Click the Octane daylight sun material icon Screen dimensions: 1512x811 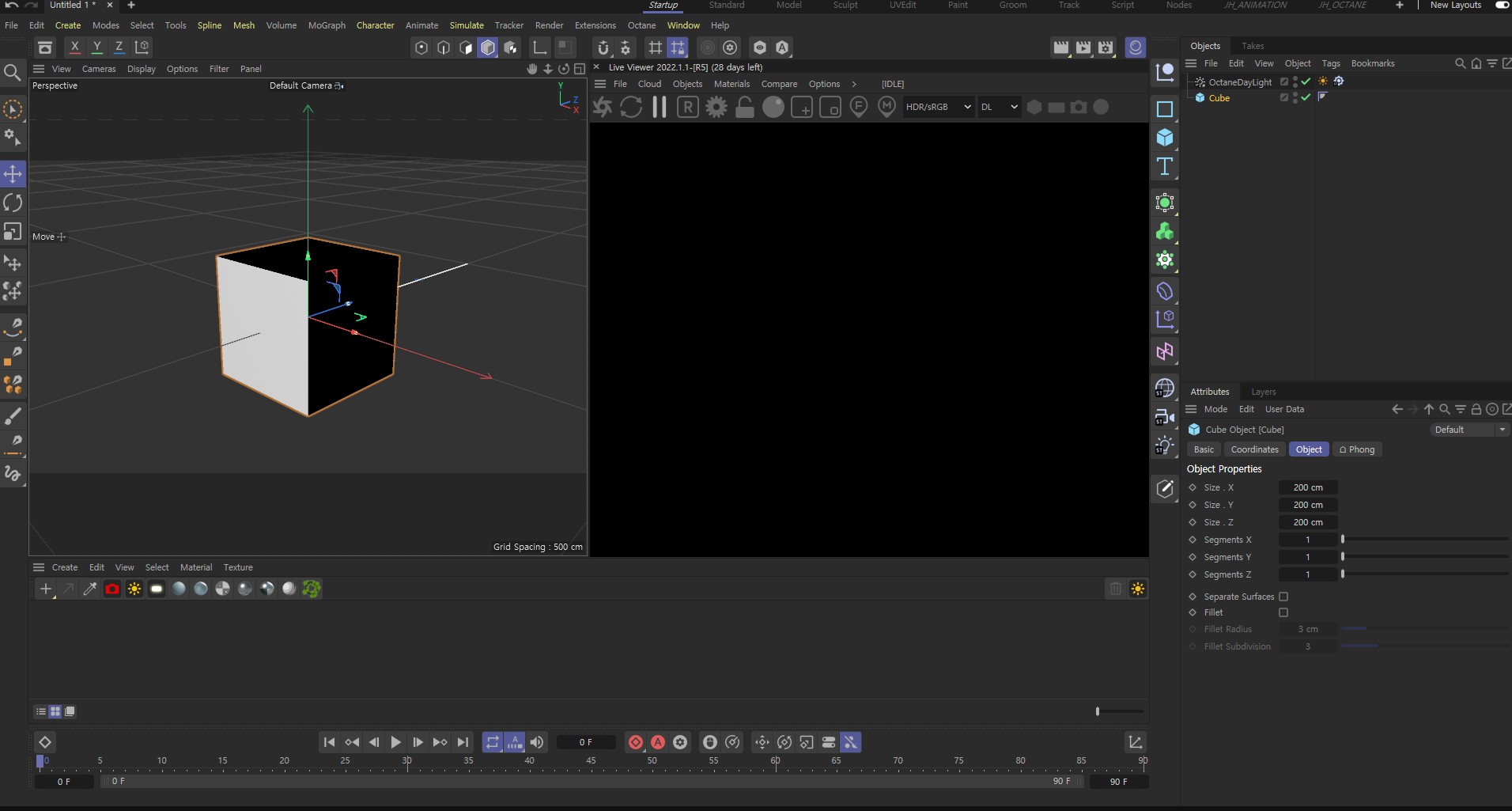tap(134, 589)
